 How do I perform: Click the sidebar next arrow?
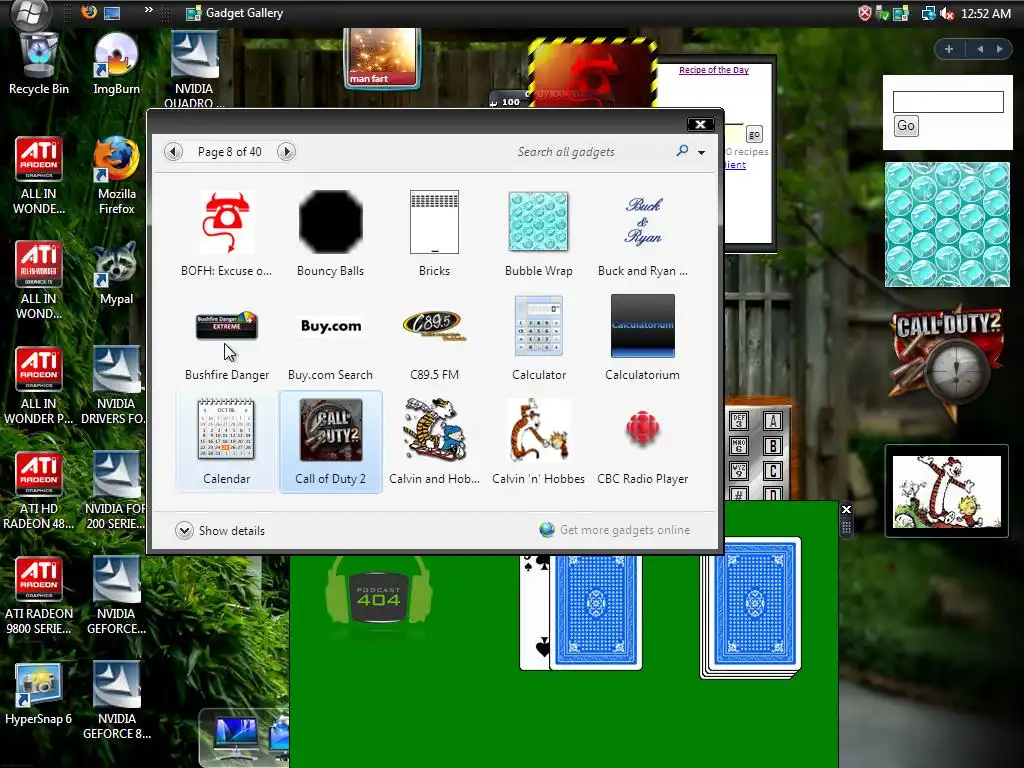[999, 49]
